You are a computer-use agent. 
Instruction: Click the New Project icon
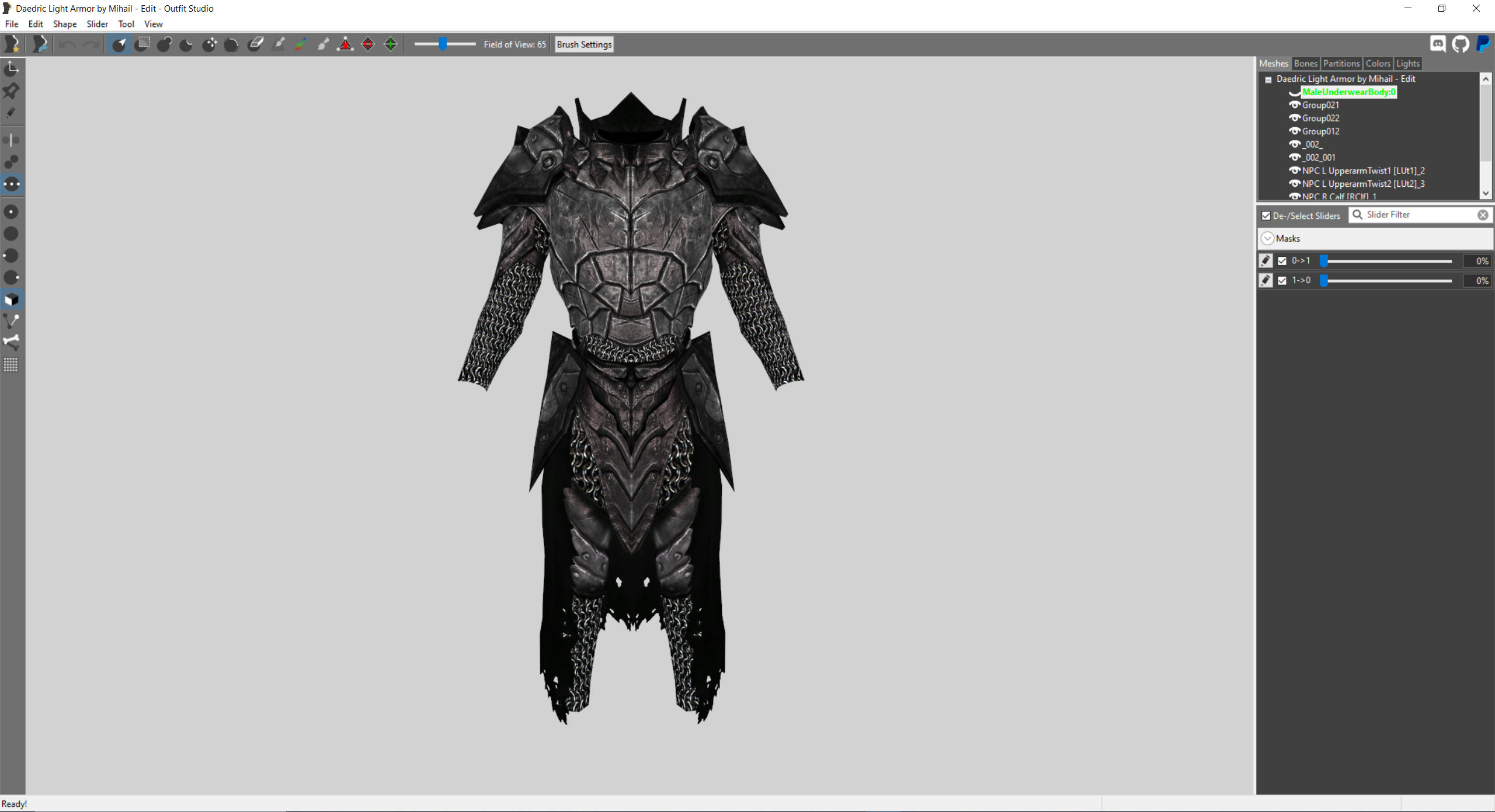pos(12,44)
